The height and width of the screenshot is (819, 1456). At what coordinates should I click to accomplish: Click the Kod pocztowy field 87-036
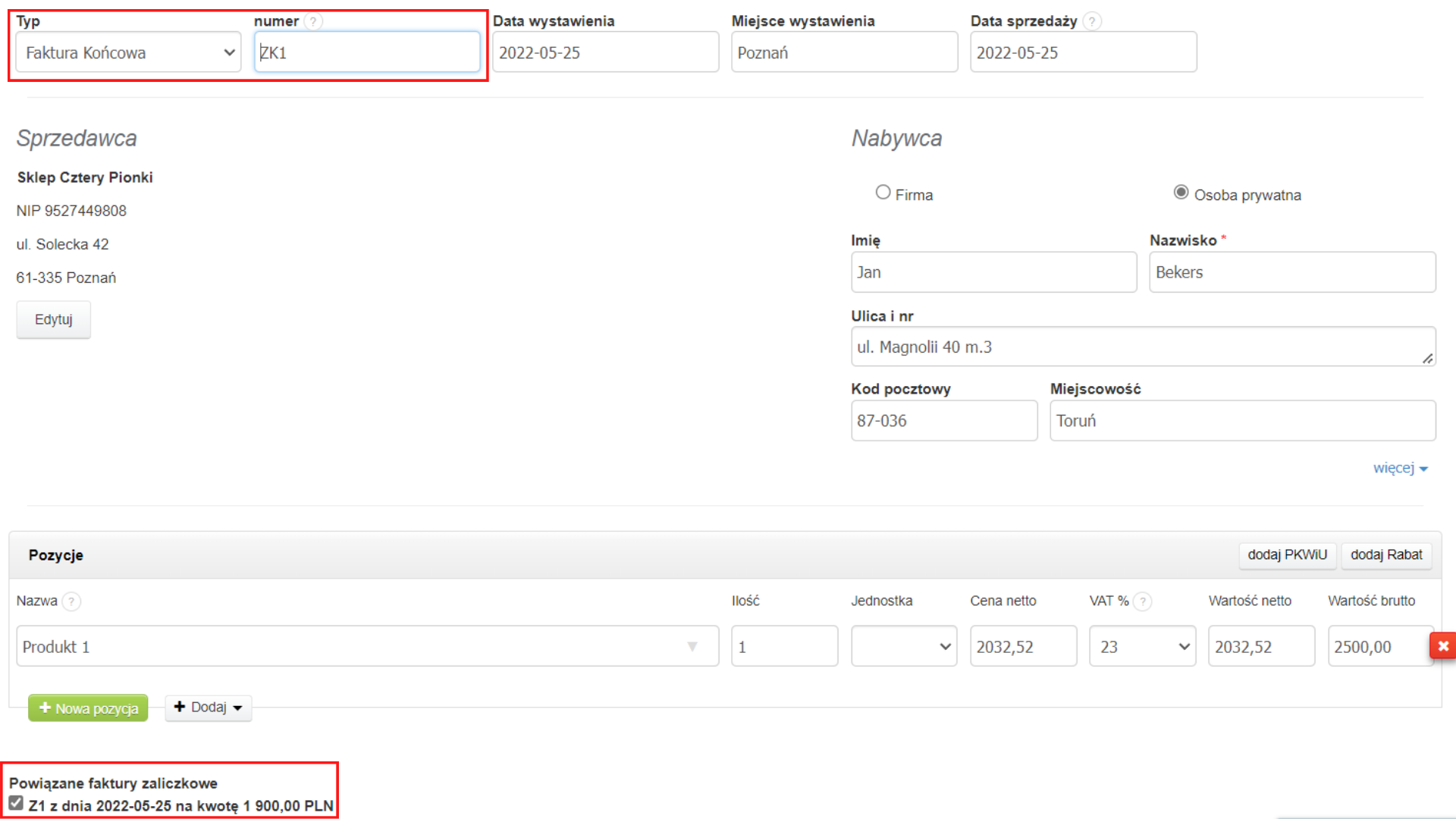pyautogui.click(x=944, y=421)
